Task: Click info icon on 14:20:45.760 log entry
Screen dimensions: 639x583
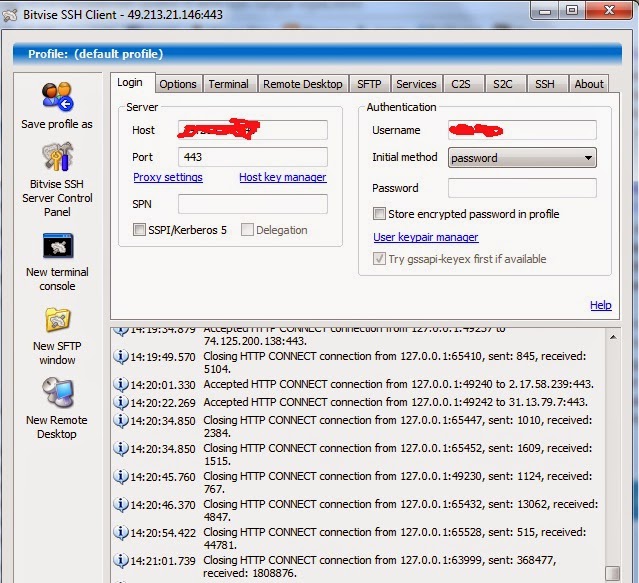Action: 121,476
